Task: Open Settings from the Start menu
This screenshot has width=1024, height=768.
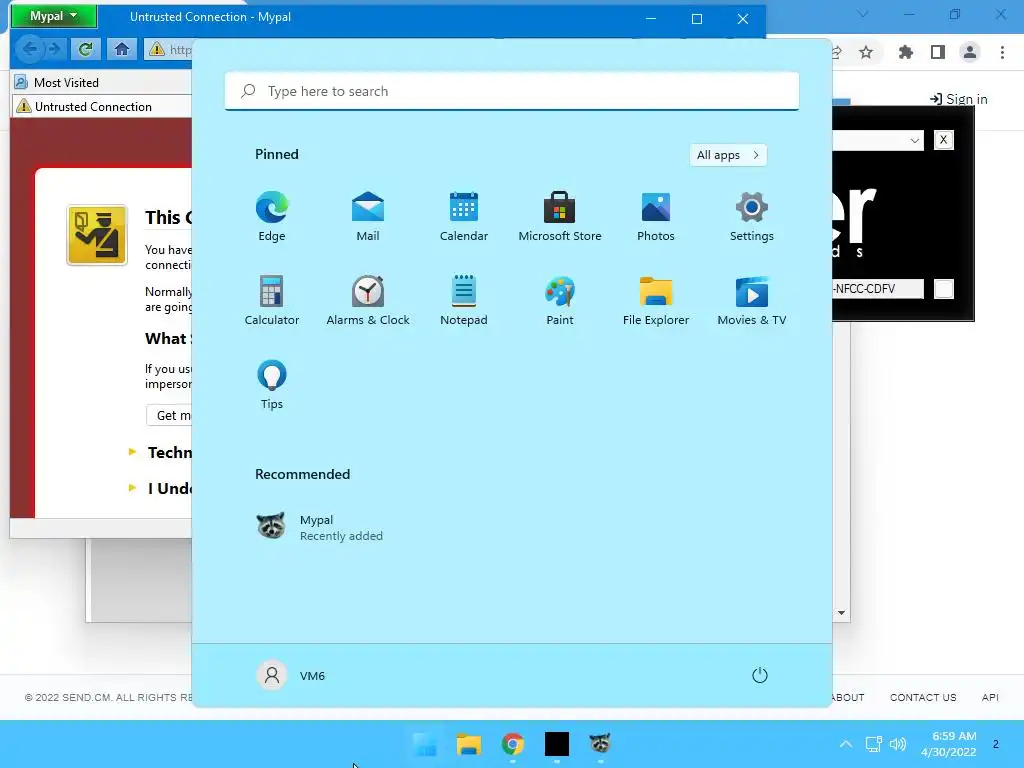Action: [x=752, y=216]
